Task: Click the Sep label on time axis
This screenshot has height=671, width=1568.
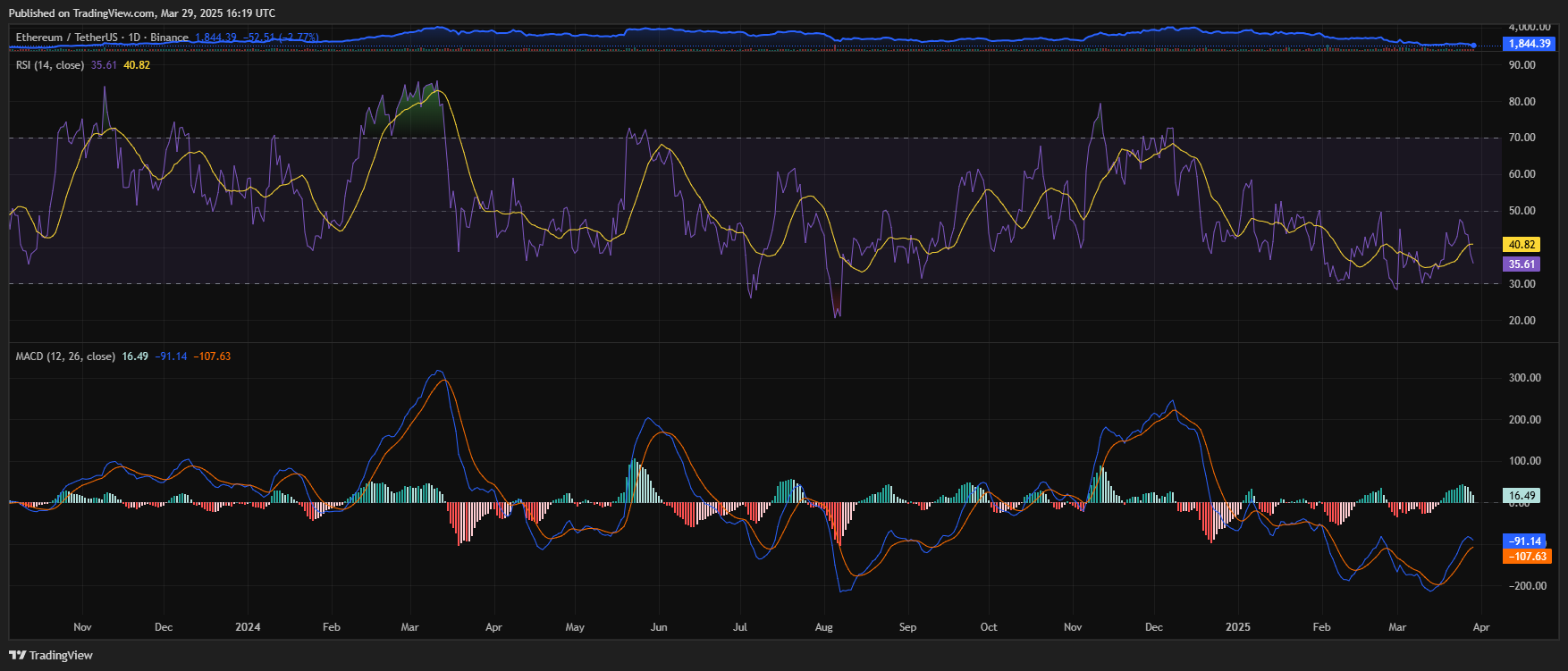Action: pyautogui.click(x=907, y=627)
